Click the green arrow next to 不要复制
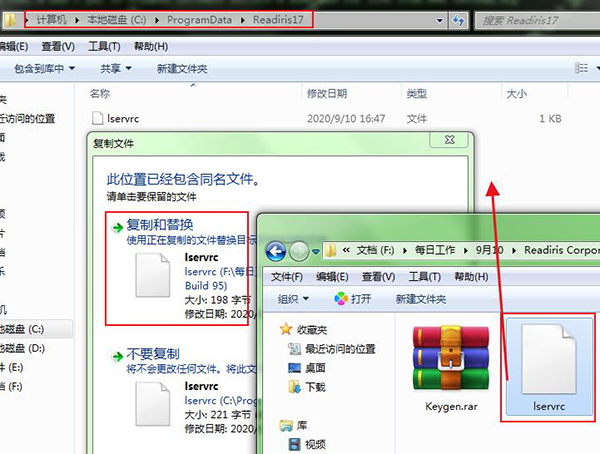 click(117, 357)
